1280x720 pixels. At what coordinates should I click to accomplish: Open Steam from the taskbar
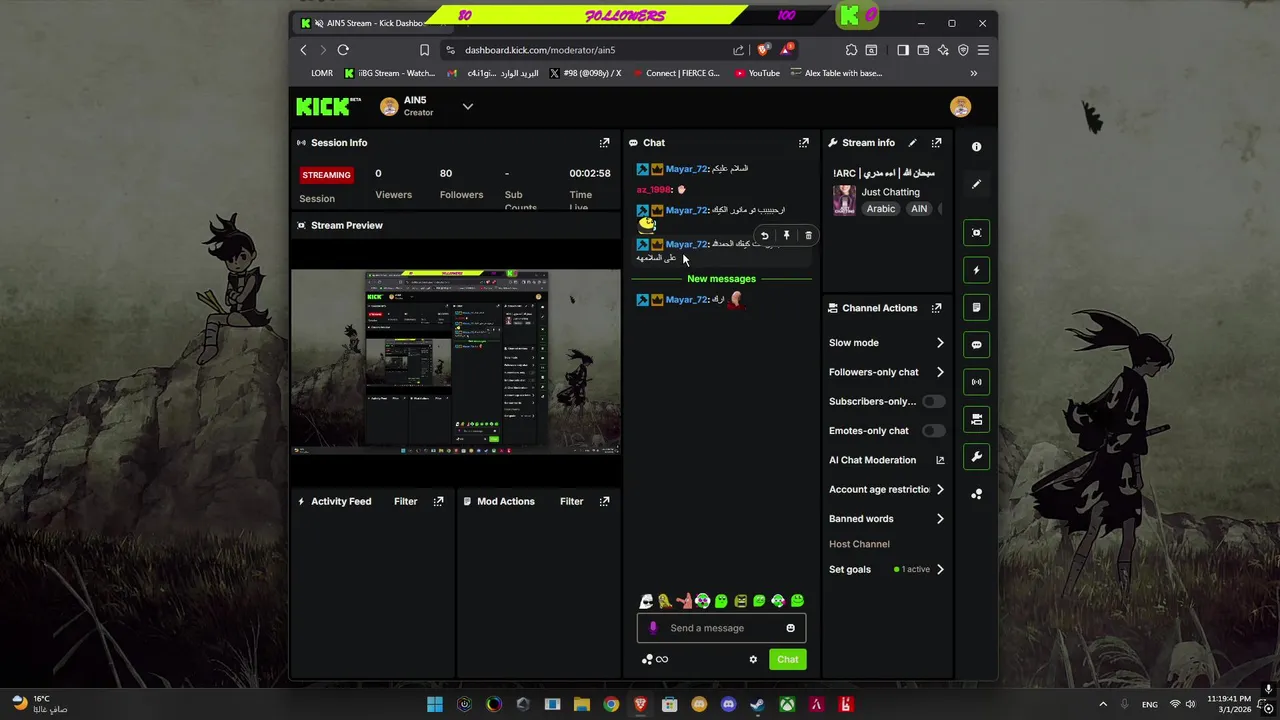coord(757,704)
